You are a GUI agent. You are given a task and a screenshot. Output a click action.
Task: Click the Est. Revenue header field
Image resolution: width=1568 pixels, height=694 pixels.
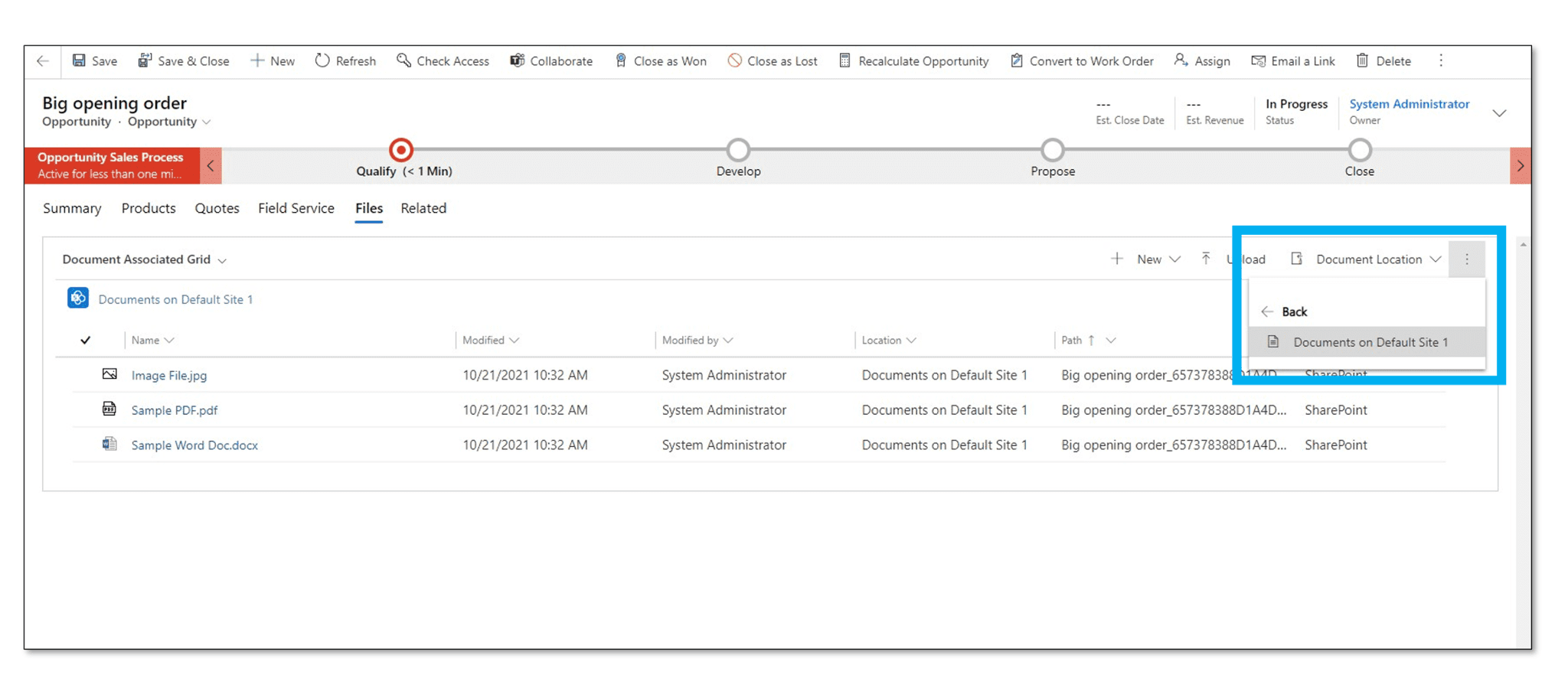(x=1214, y=111)
